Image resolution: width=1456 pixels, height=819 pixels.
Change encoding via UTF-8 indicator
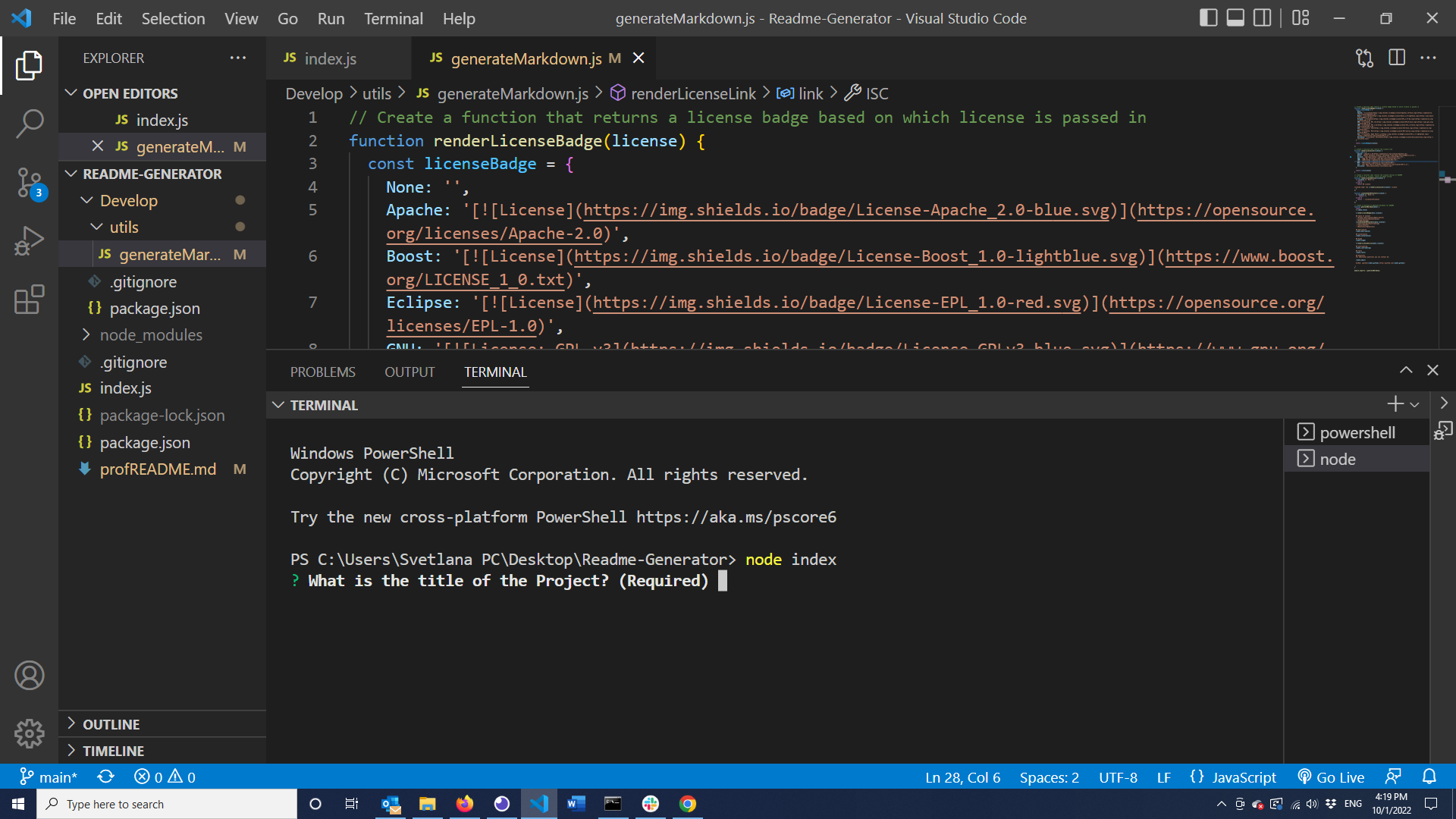(x=1118, y=777)
